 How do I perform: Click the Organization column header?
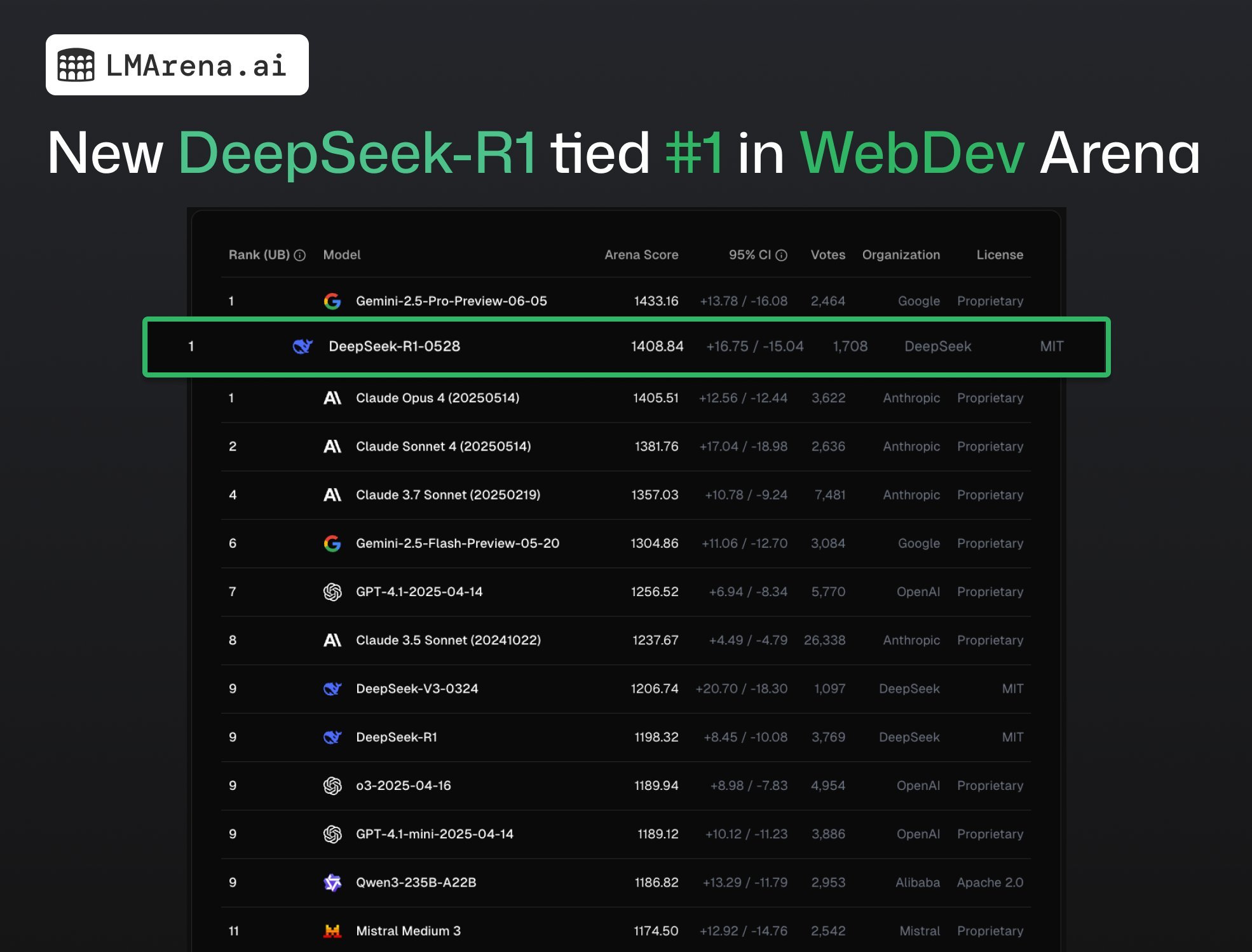(901, 254)
